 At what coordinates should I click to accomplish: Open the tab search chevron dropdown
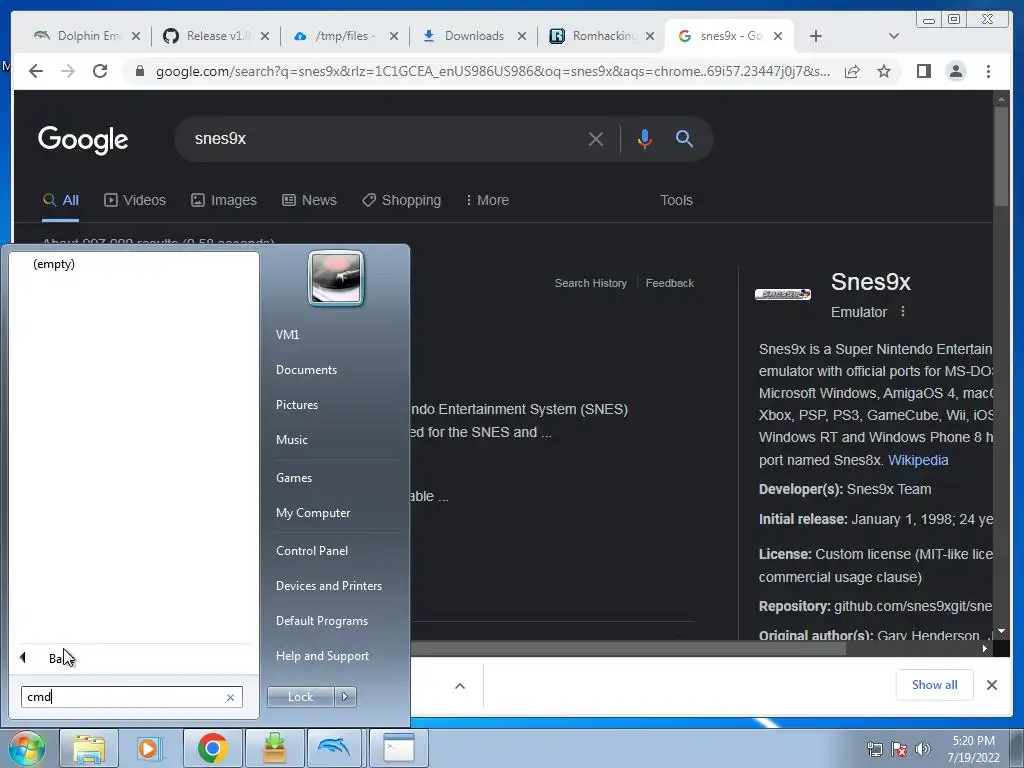pos(893,37)
